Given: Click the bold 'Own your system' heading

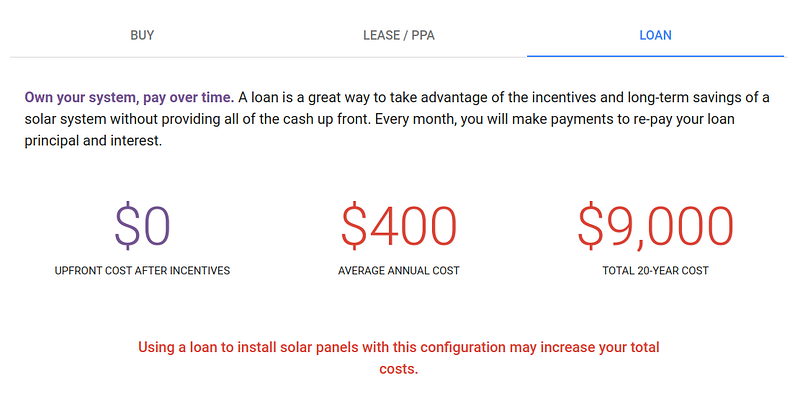Looking at the screenshot, I should 129,97.
